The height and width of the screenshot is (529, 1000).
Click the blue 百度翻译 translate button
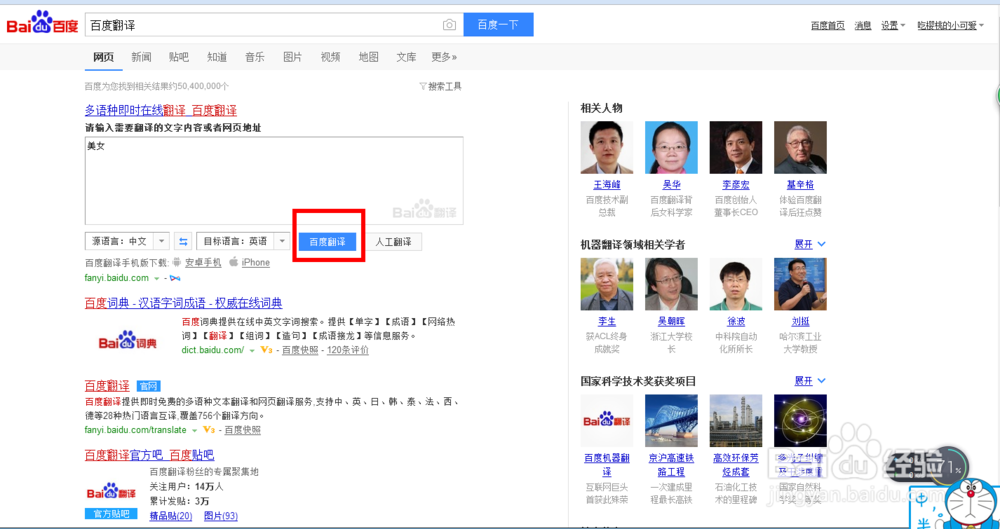[327, 242]
